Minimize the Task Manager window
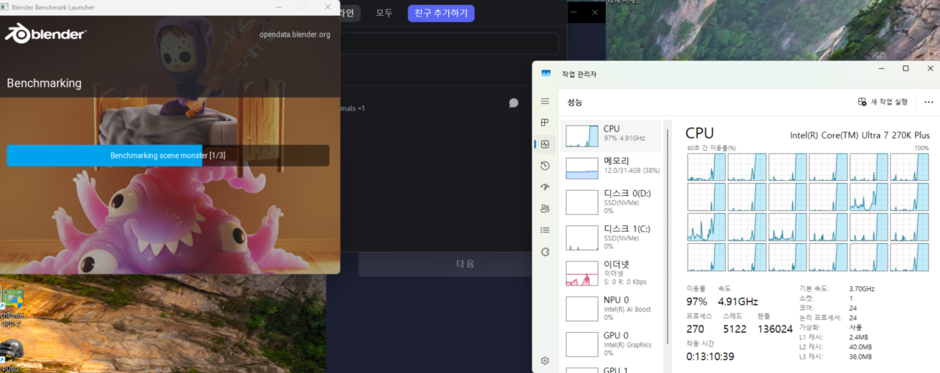The height and width of the screenshot is (373, 940). (882, 68)
